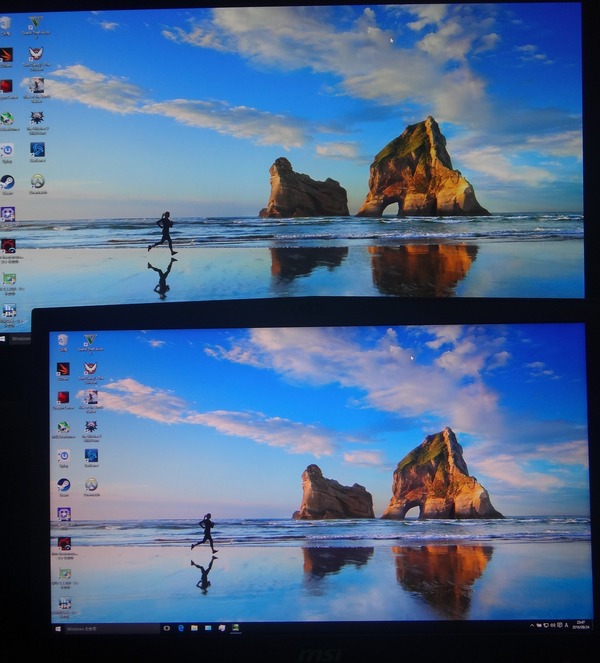The height and width of the screenshot is (663, 600).
Task: Open Overwatch shortcut on the MSI laptop
Action: (x=91, y=485)
